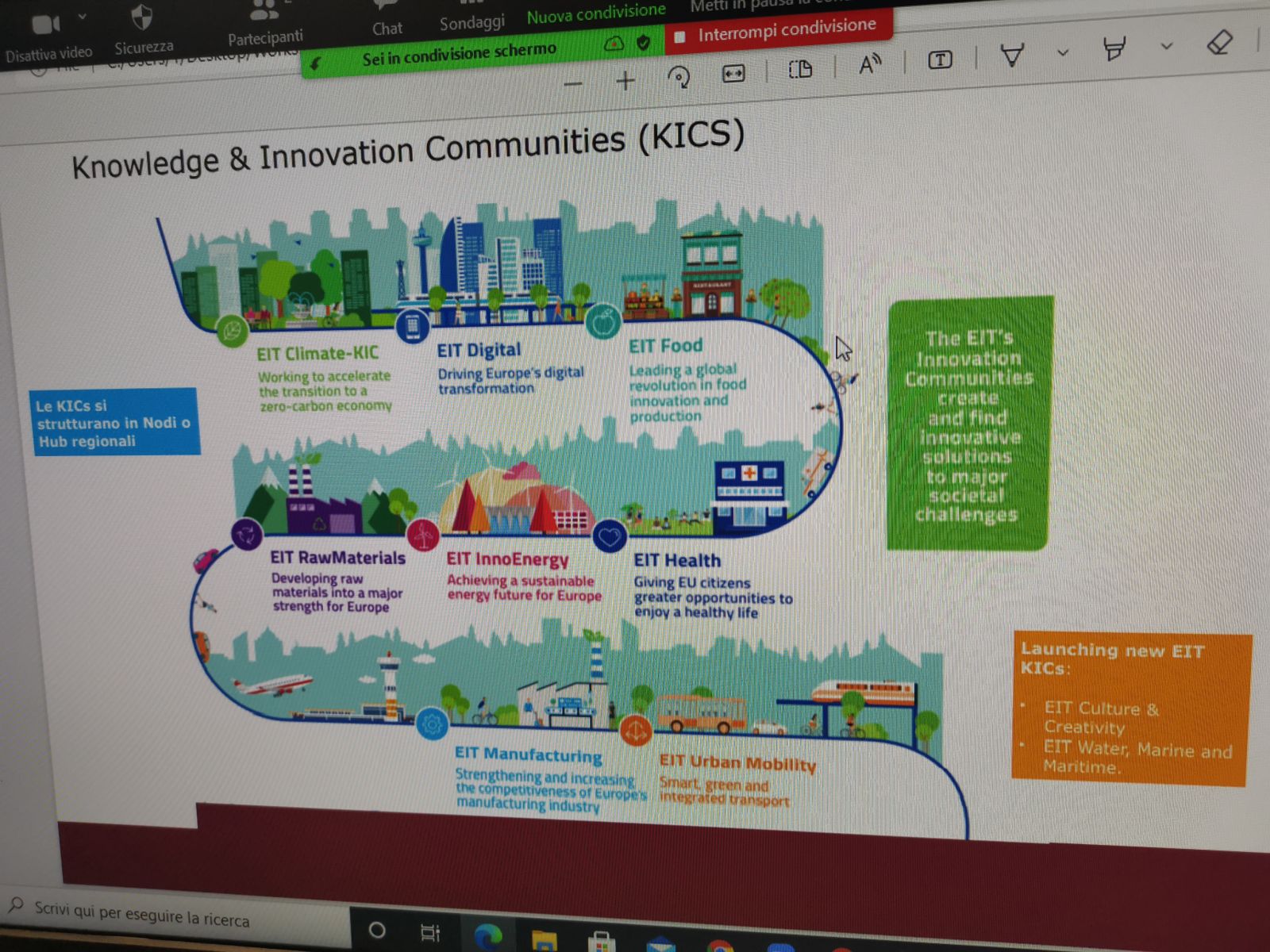The image size is (1270, 952).
Task: Click the EIT Water, Marine and Maritime bullet
Action: coord(1137,756)
